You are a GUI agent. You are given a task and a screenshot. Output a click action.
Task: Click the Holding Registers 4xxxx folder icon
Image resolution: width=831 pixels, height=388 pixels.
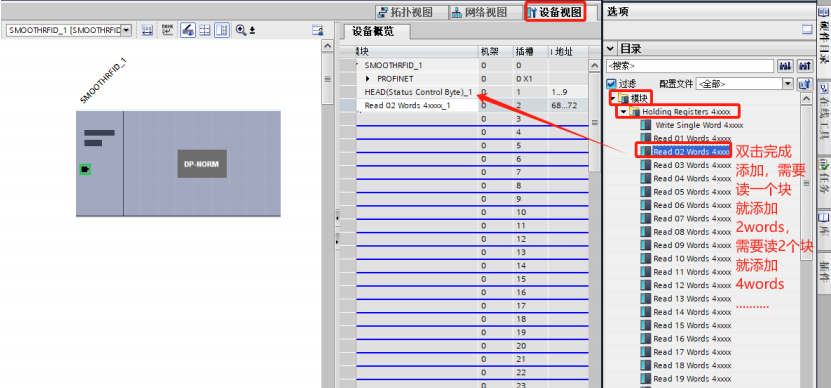(x=635, y=112)
